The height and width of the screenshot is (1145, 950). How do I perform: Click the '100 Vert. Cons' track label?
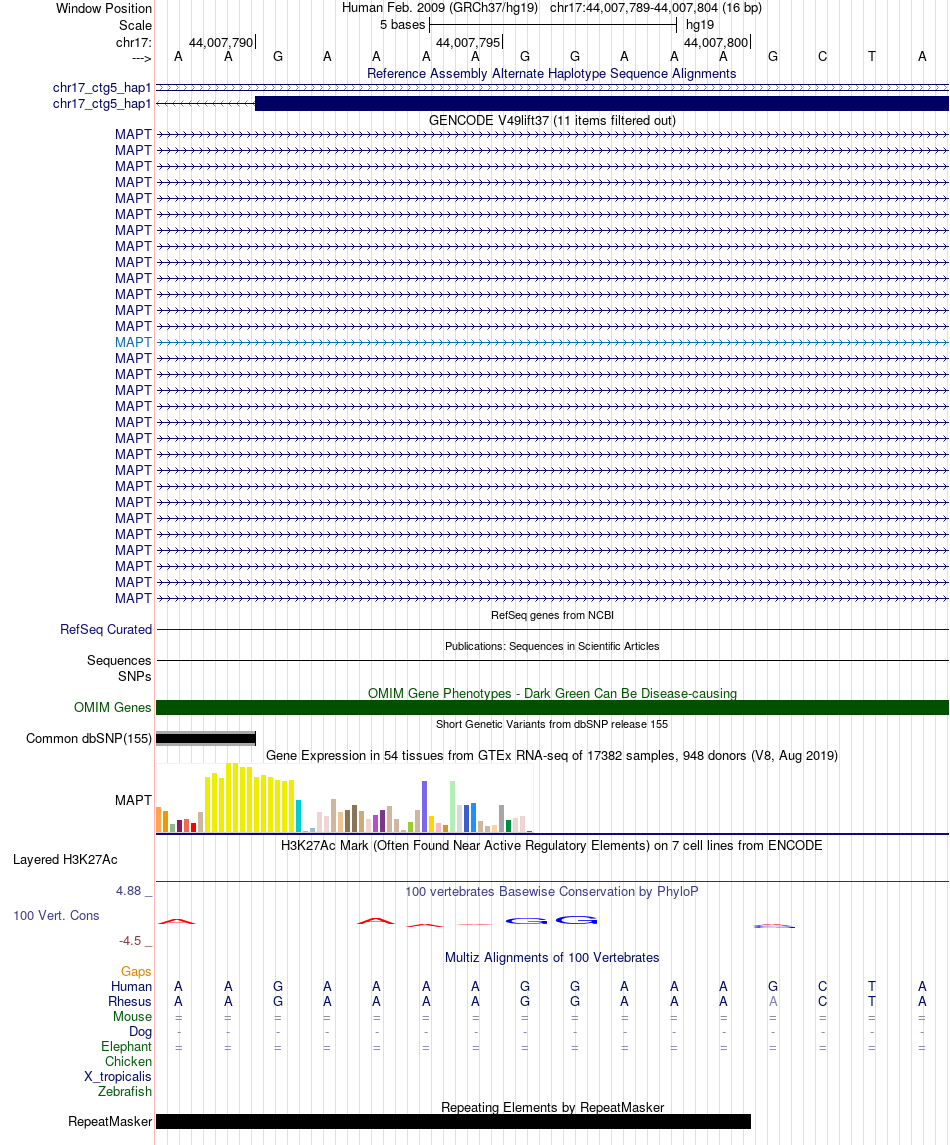point(56,916)
